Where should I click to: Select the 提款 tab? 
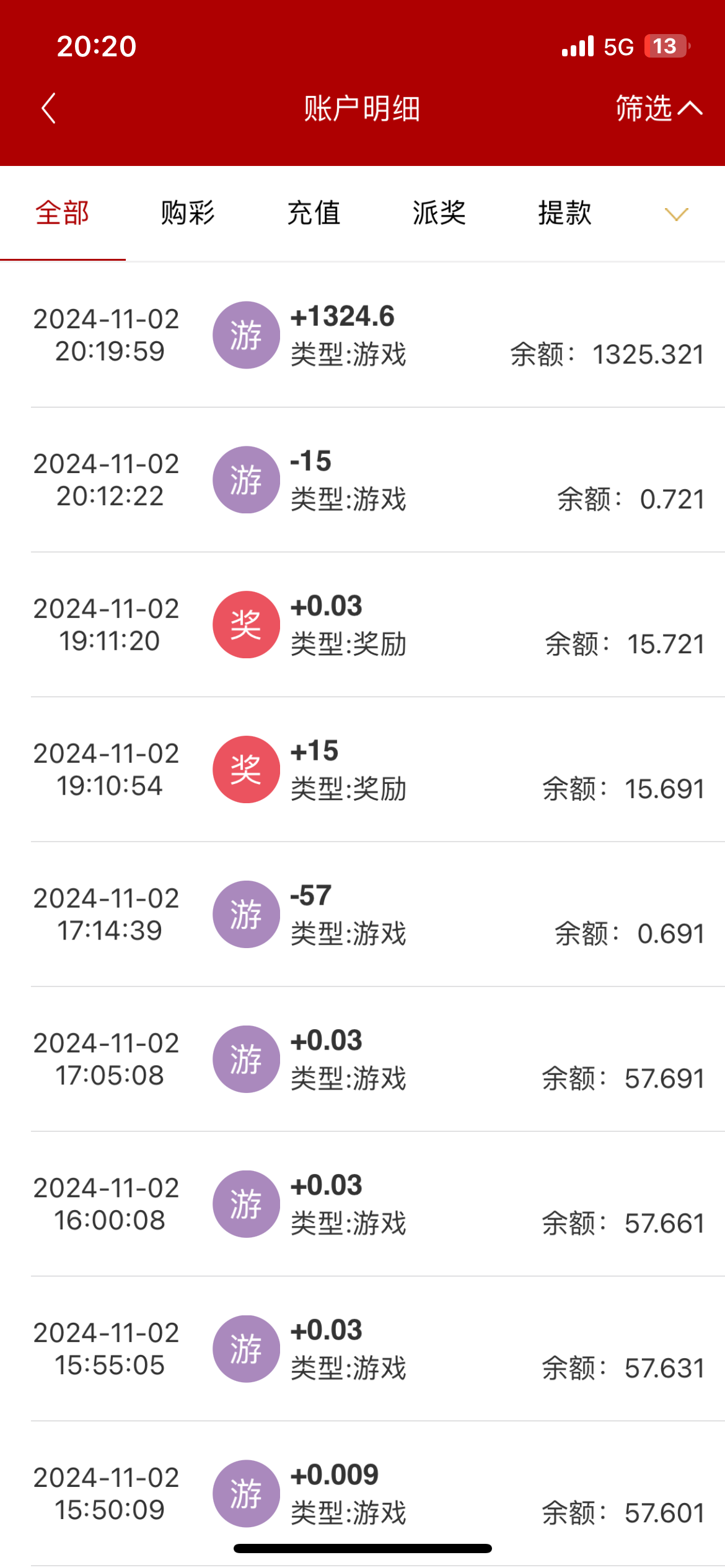[565, 213]
